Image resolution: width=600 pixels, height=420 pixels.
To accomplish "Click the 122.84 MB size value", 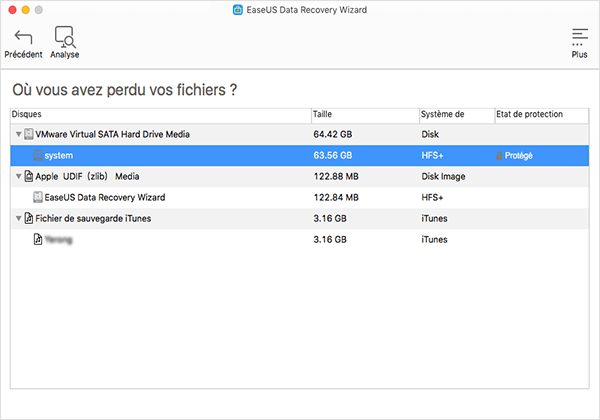I will click(x=336, y=197).
